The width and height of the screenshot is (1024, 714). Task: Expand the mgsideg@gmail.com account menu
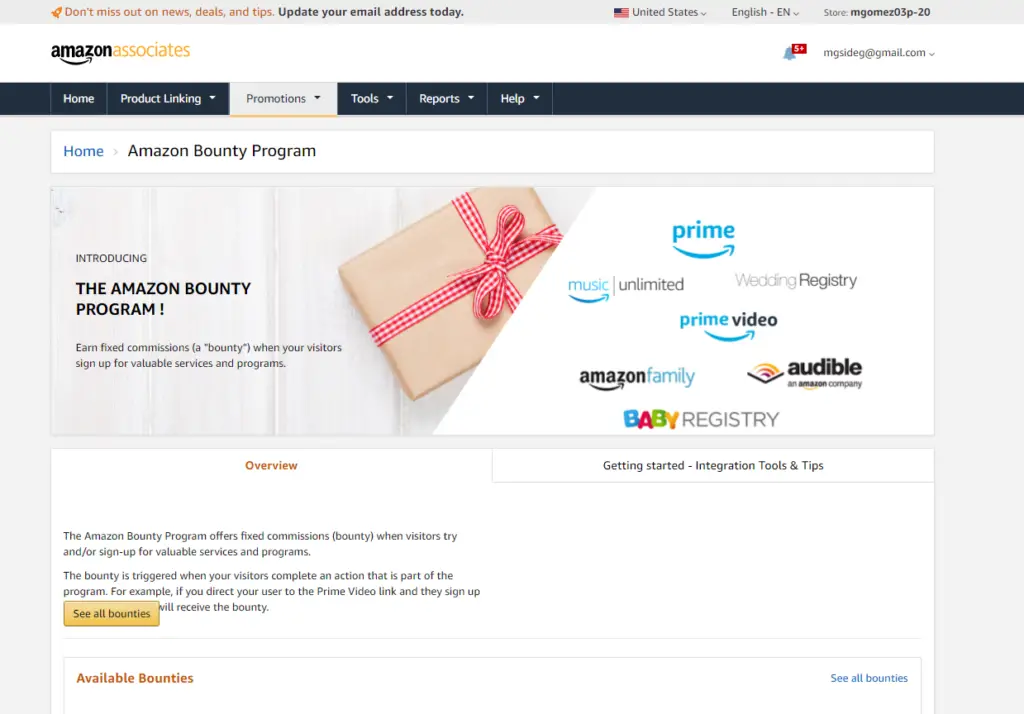pyautogui.click(x=878, y=53)
